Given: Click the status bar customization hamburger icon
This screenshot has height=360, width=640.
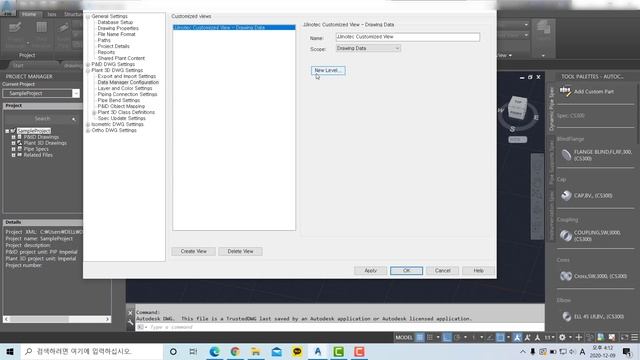Looking at the screenshot, I should 634,337.
